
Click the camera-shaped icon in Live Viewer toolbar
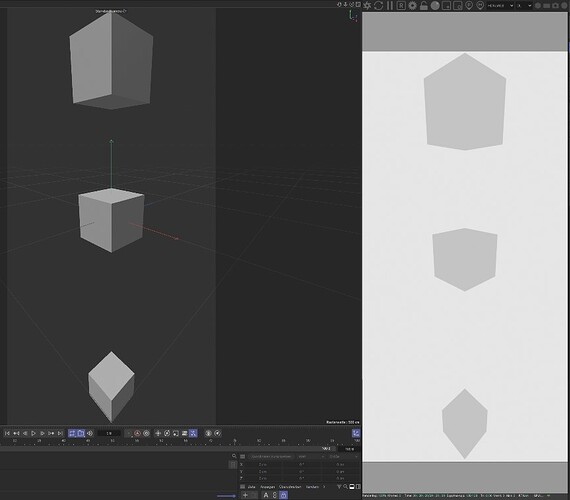[x=555, y=5]
